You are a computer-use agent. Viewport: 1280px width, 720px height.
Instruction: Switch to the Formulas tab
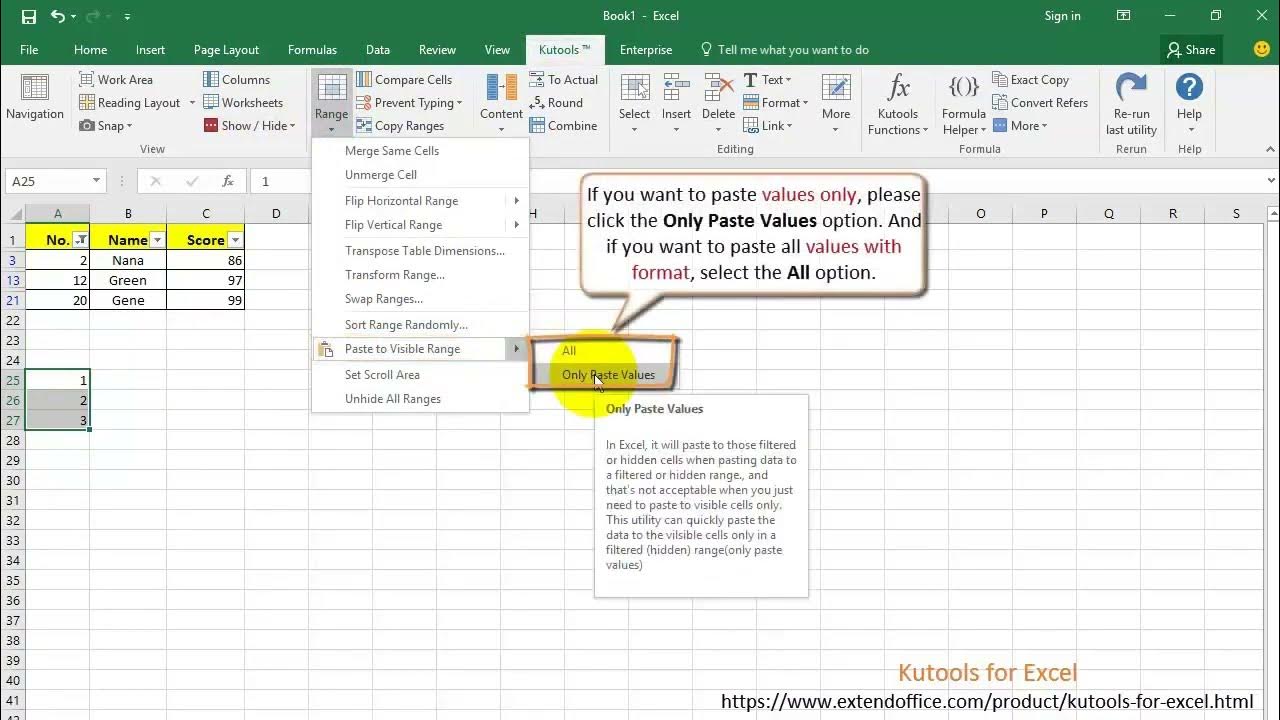[312, 50]
